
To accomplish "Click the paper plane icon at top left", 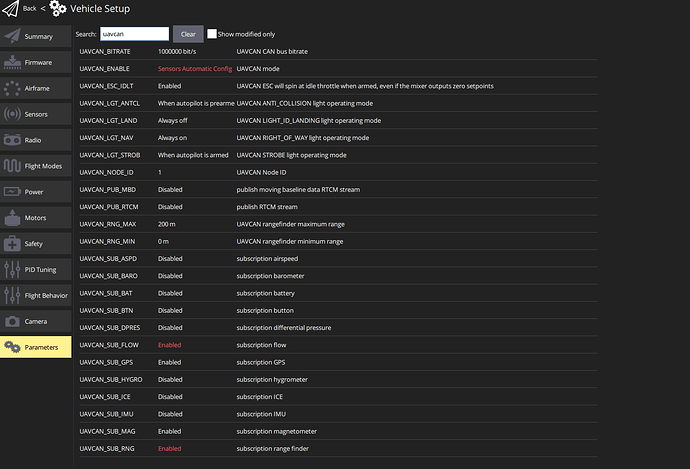I will point(11,8).
